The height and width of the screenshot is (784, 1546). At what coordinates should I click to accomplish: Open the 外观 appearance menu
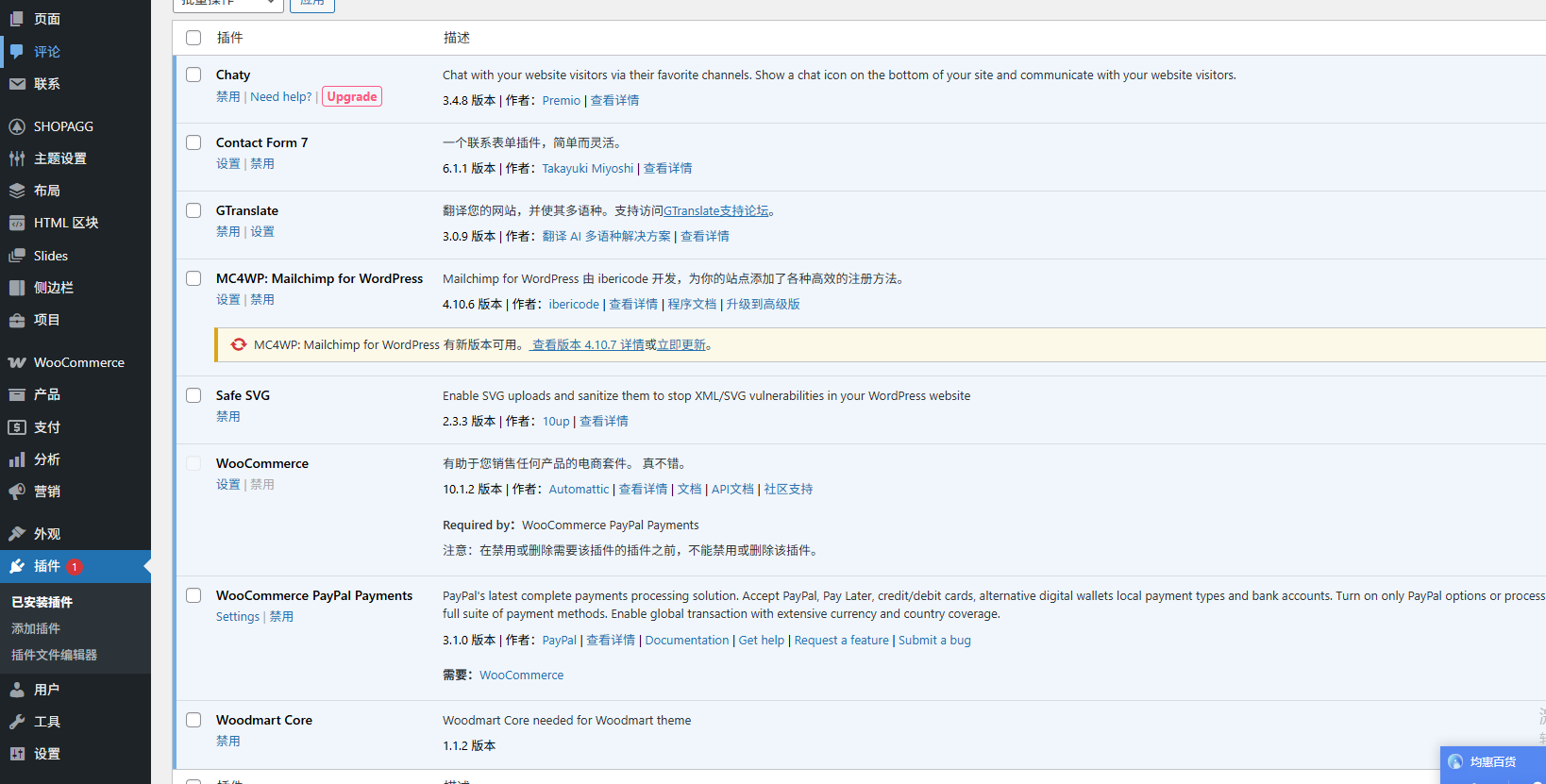76,534
